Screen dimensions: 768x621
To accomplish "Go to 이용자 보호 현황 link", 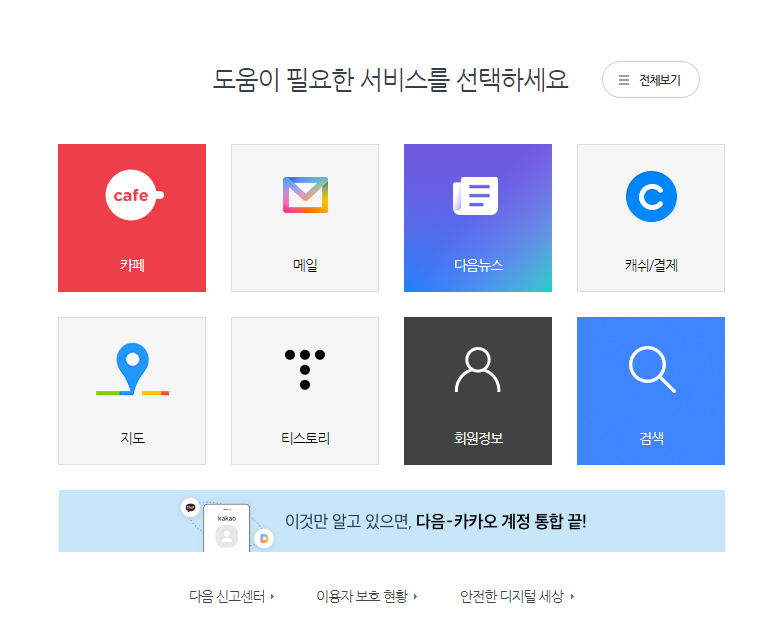I will 362,597.
